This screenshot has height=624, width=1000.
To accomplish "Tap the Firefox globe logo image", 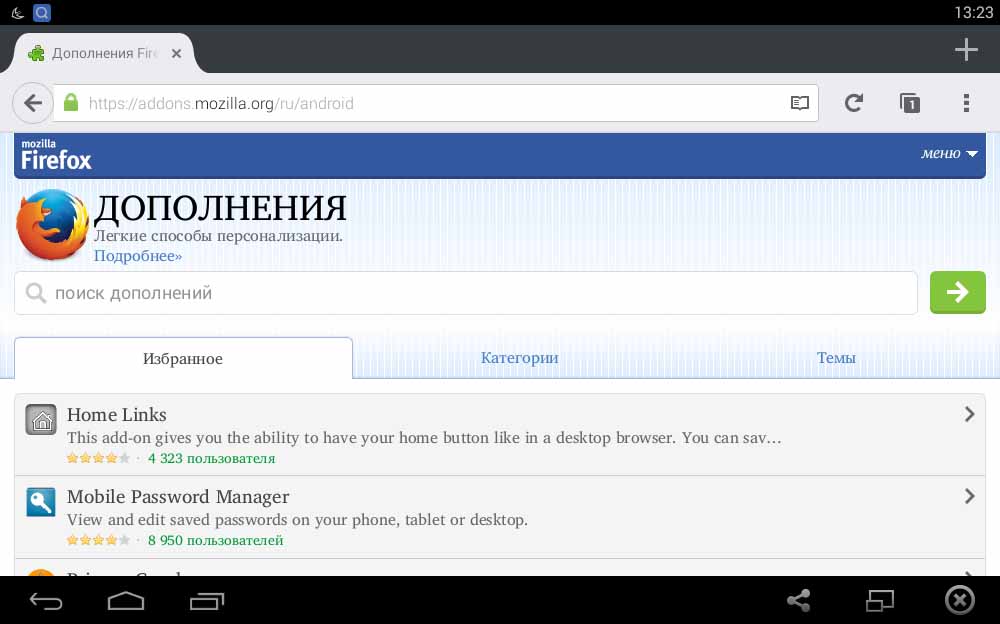I will 52,225.
